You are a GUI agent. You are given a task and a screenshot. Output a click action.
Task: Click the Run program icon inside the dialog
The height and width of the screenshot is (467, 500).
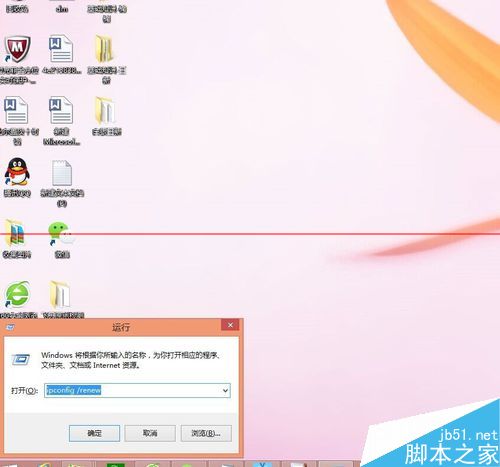tap(21, 359)
